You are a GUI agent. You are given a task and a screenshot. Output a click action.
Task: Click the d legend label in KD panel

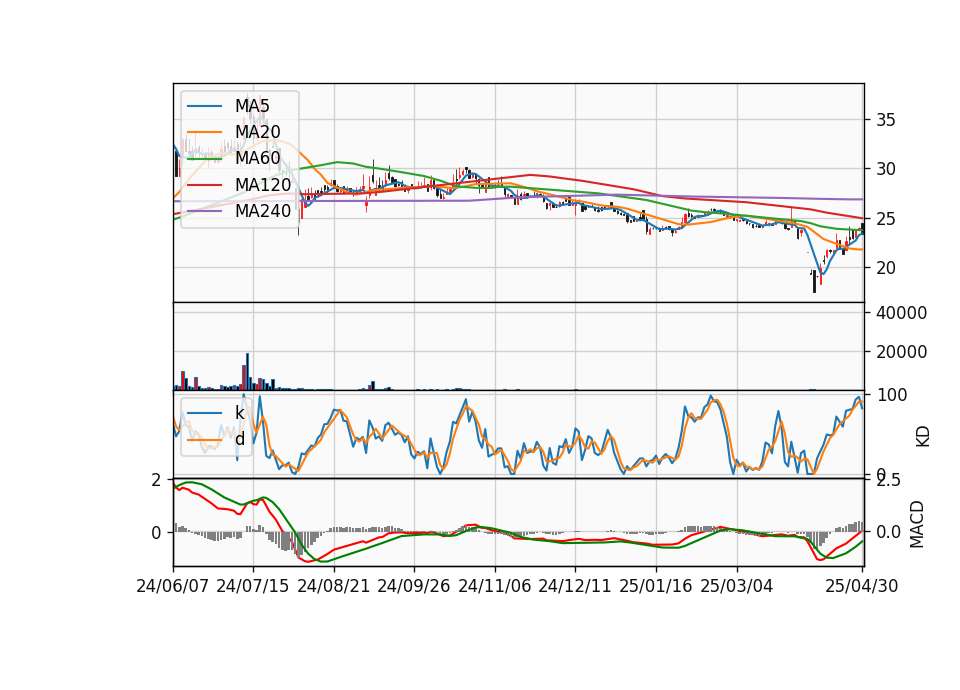pos(239,439)
